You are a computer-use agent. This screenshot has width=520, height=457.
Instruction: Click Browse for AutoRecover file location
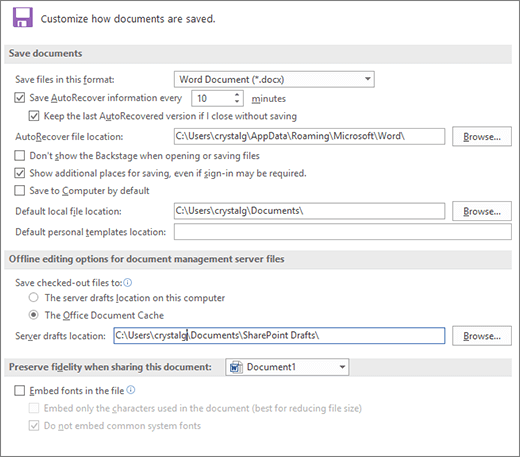(482, 136)
